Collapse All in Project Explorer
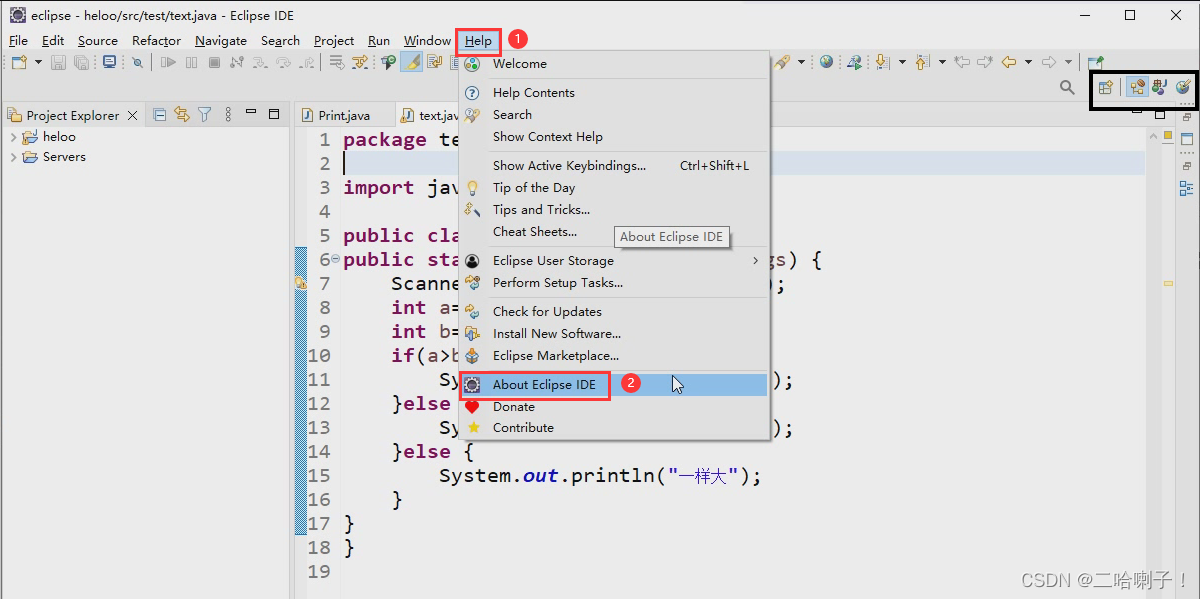Viewport: 1200px width, 599px height. (160, 114)
